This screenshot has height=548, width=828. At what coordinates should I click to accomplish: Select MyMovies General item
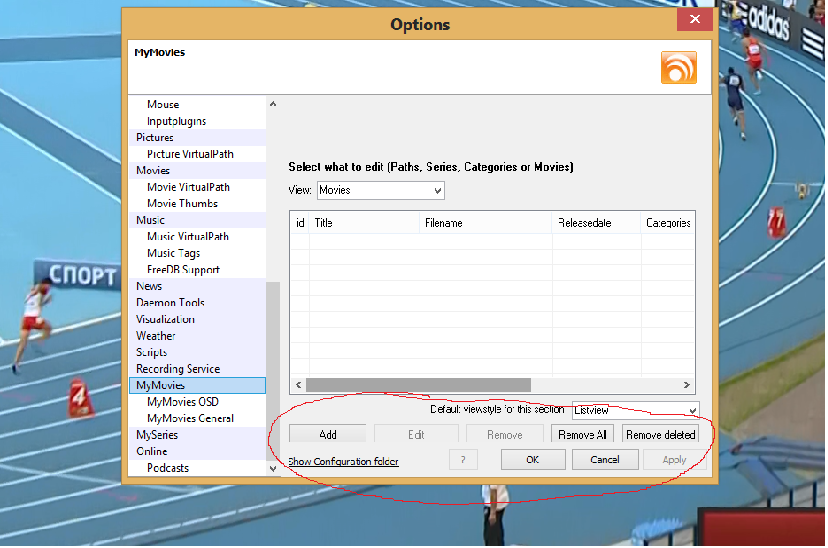click(190, 418)
